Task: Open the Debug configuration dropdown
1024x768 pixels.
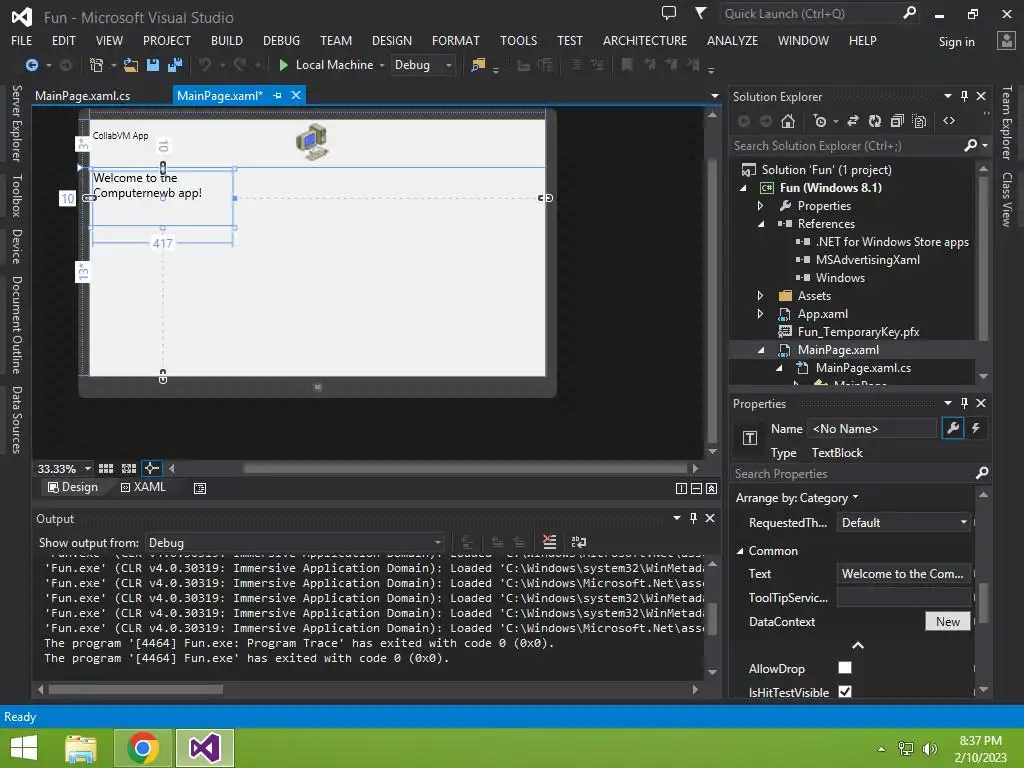Action: point(423,65)
